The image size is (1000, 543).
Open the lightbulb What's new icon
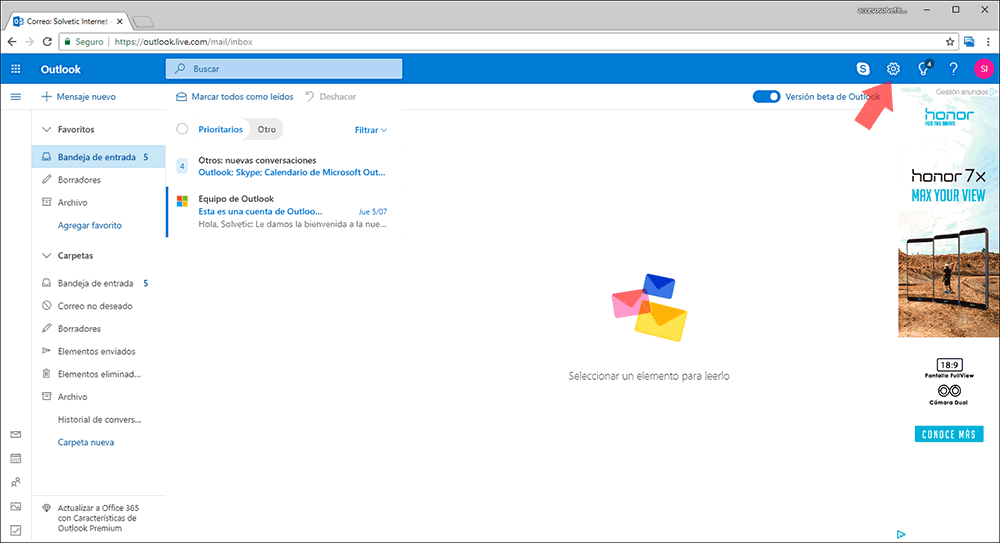[x=923, y=69]
